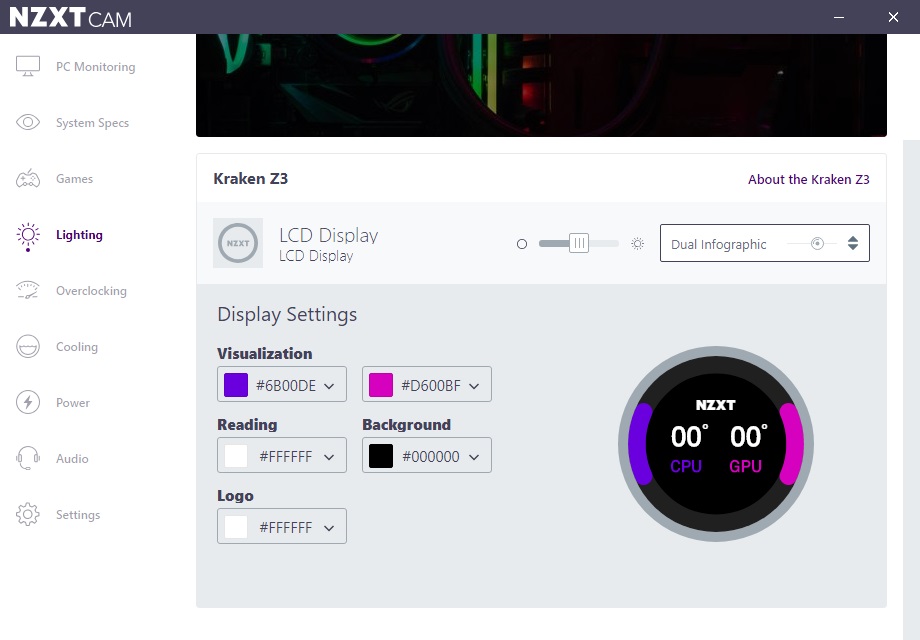The image size is (920, 640).
Task: Click the vertical scrollbar on the right
Action: (911, 390)
